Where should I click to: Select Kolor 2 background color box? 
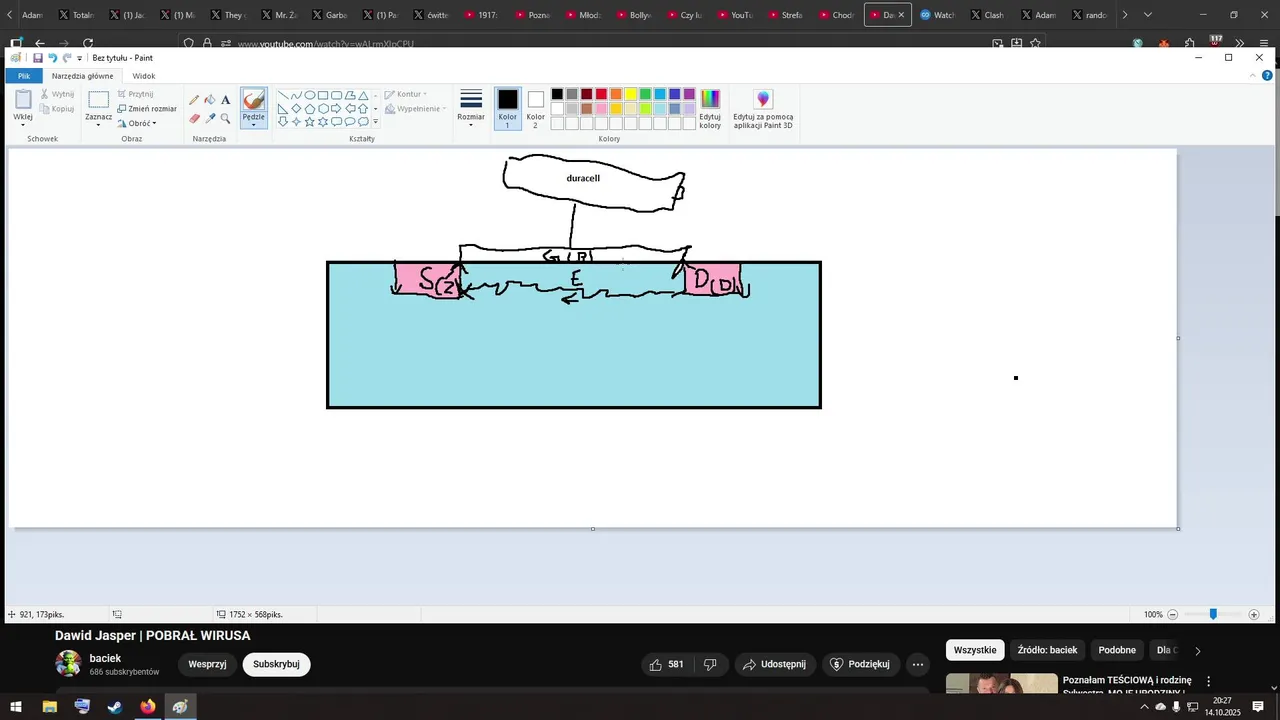pyautogui.click(x=536, y=108)
